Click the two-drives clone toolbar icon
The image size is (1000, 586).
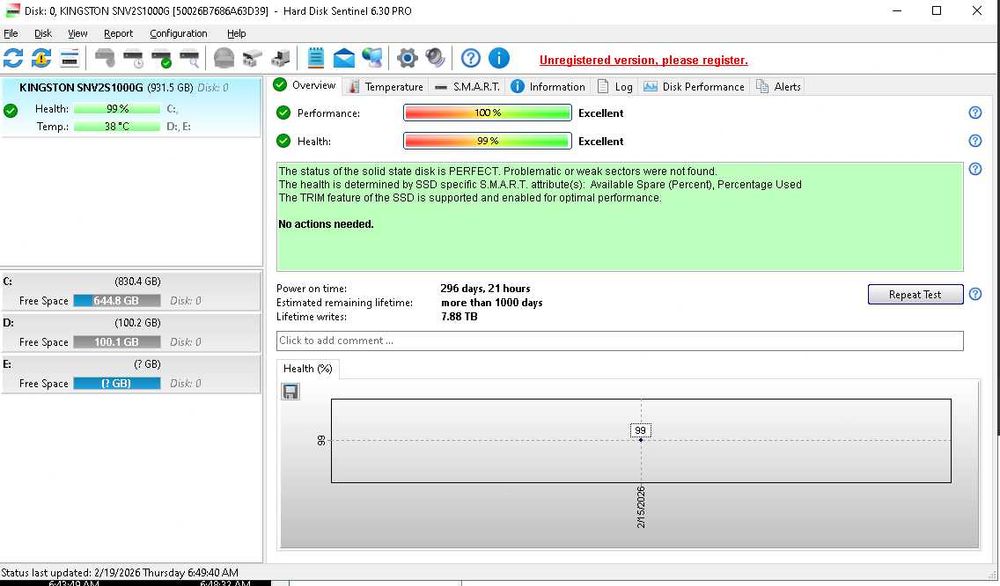click(x=252, y=59)
